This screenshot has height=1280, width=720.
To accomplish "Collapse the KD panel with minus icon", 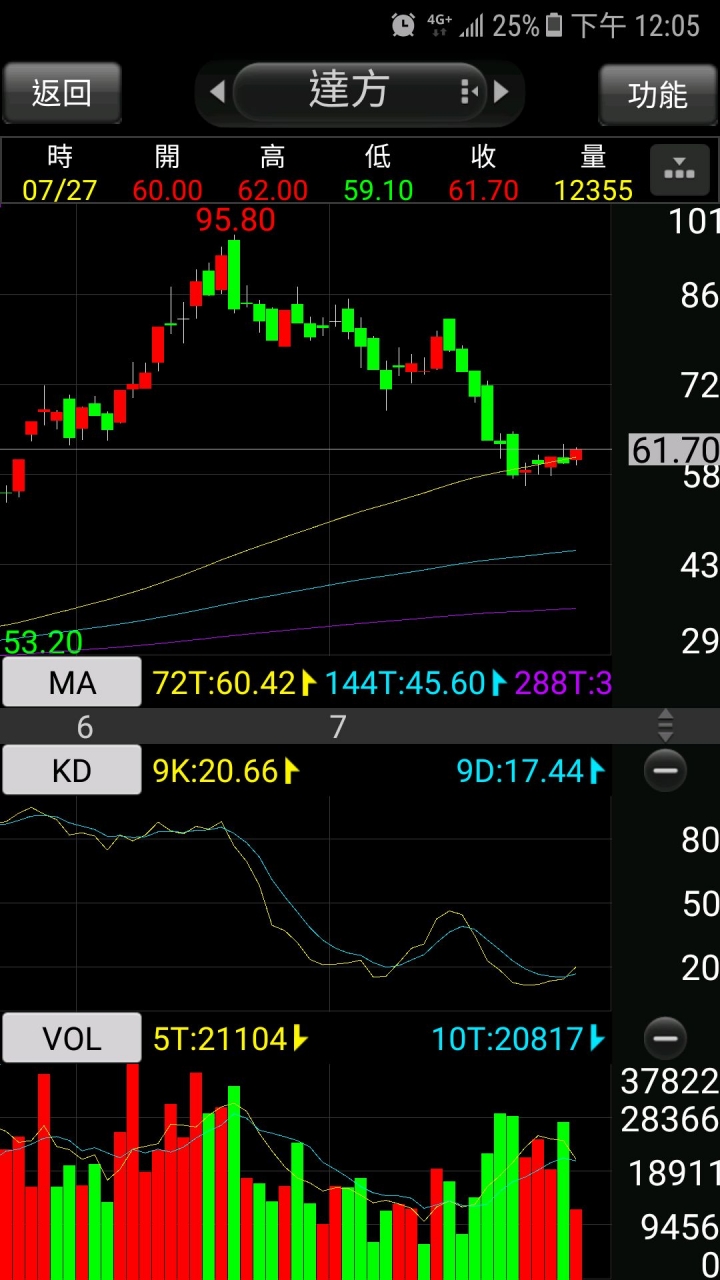I will coord(665,770).
